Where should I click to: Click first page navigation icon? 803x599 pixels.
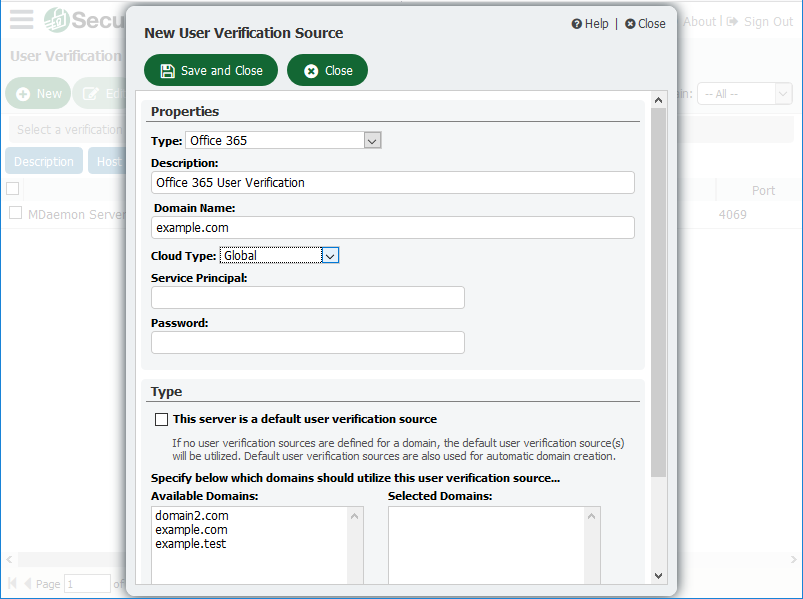coord(12,583)
